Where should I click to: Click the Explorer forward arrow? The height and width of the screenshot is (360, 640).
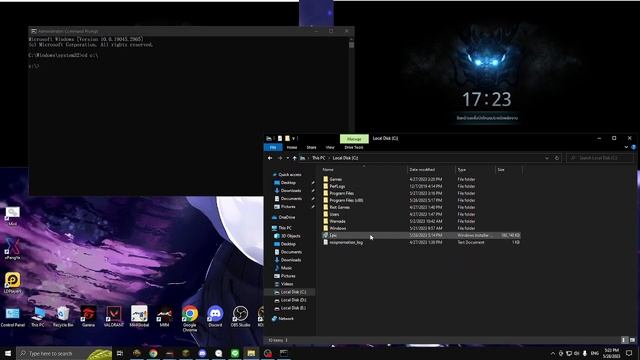(x=280, y=158)
